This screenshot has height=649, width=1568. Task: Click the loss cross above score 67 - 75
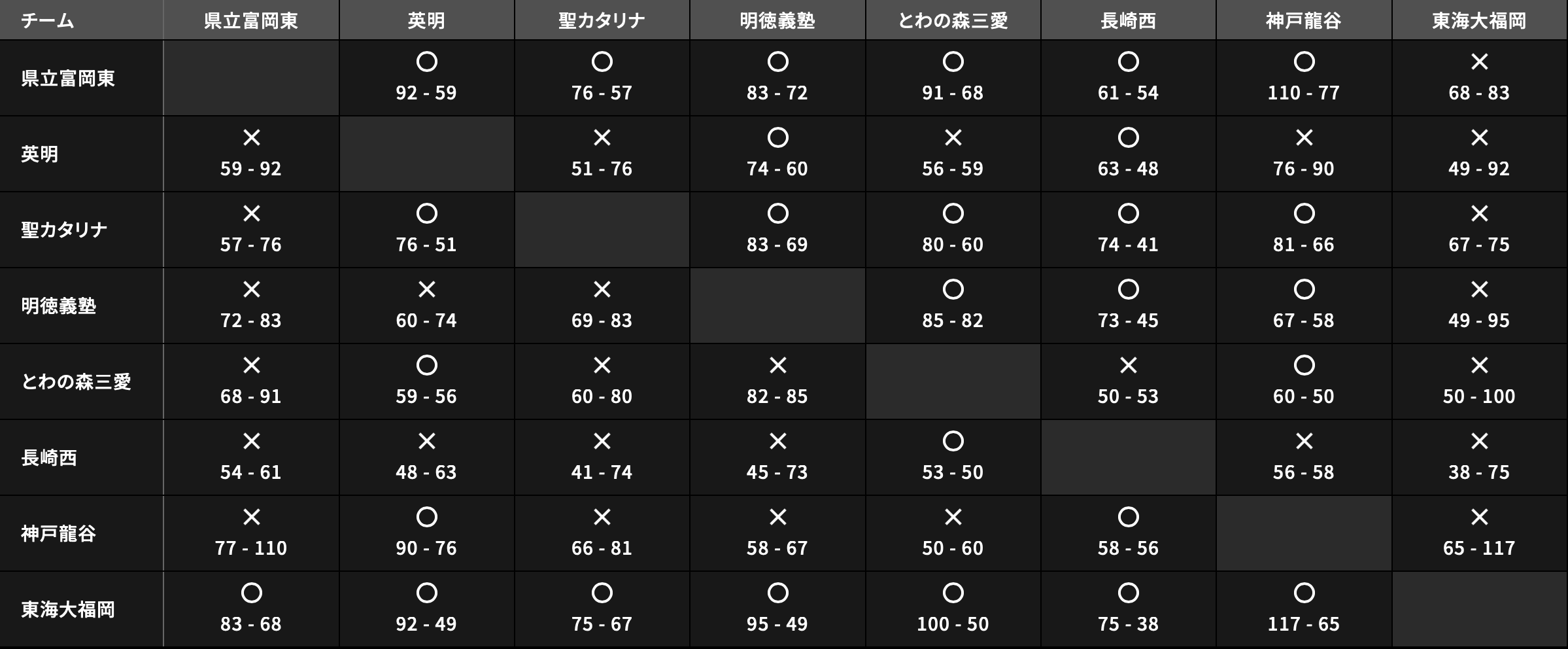[1479, 214]
